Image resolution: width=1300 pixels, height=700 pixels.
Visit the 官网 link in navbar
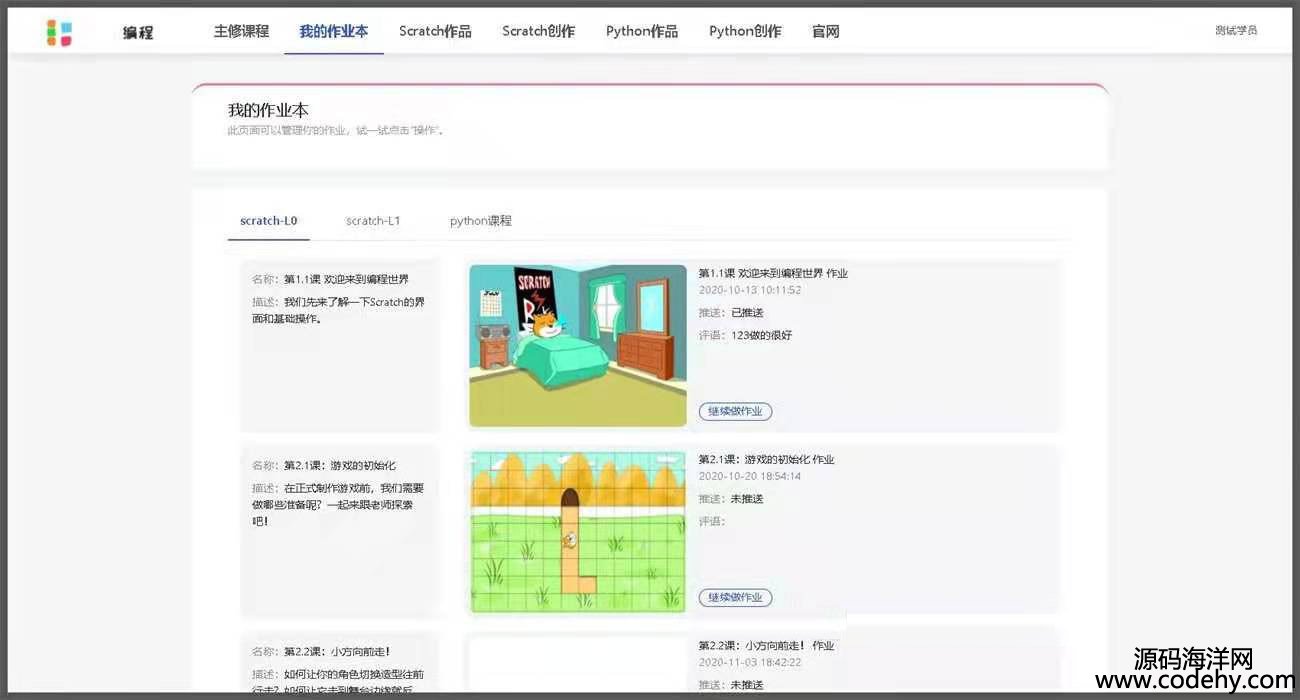tap(825, 31)
